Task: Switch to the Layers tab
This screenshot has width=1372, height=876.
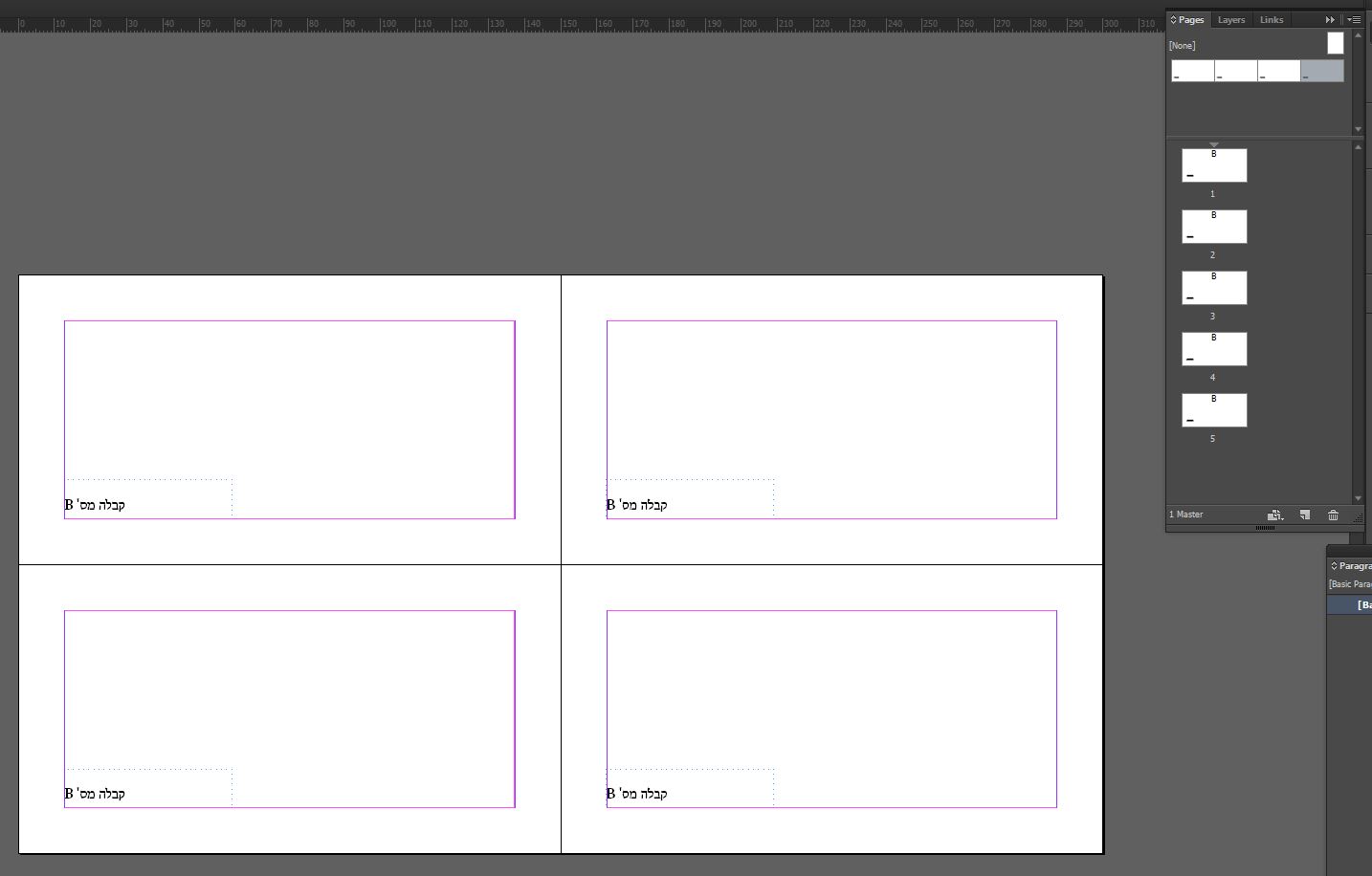Action: 1231,19
